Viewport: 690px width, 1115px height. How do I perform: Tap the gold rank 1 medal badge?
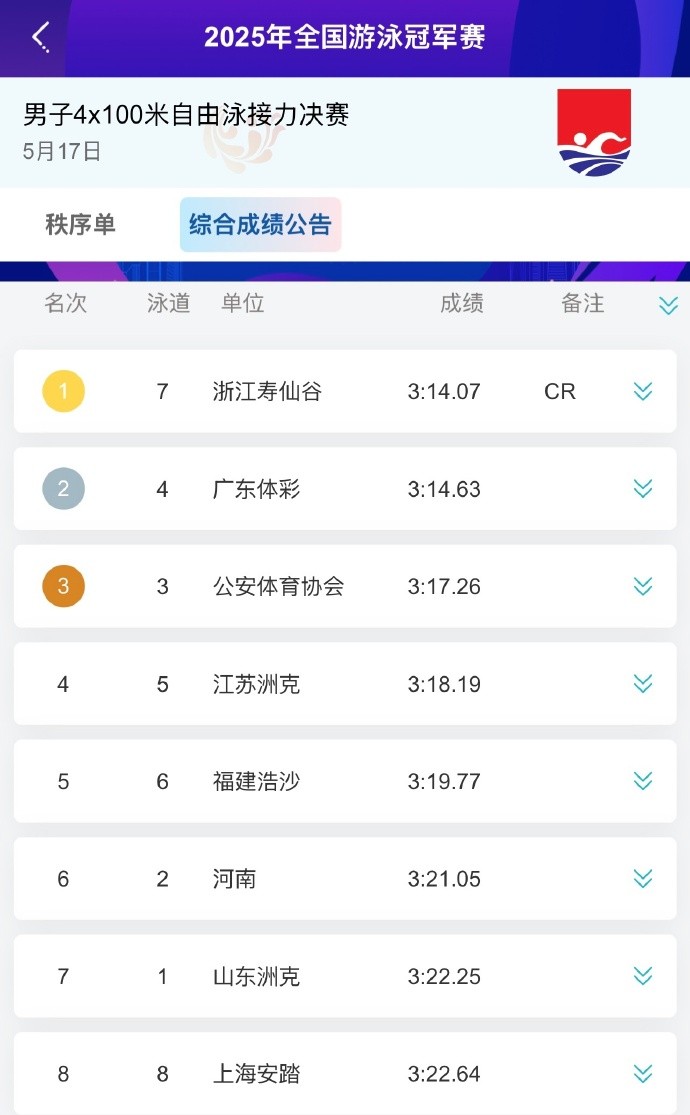click(x=63, y=391)
